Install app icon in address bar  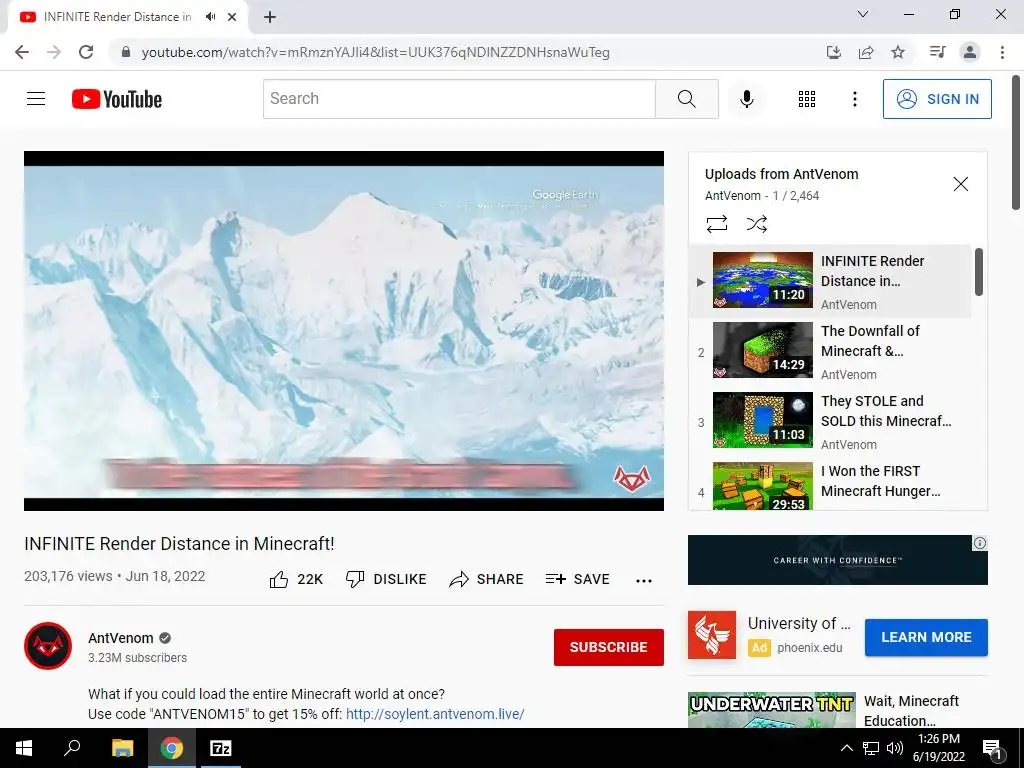833,52
